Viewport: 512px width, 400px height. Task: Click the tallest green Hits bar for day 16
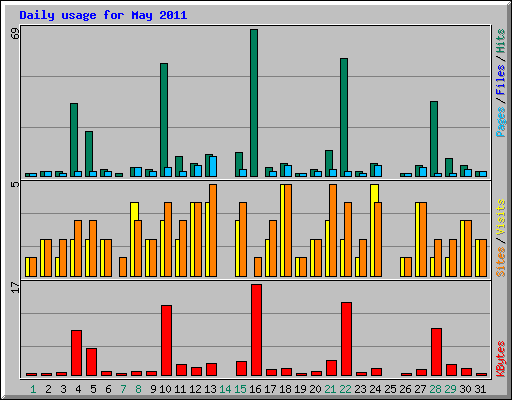(x=254, y=103)
